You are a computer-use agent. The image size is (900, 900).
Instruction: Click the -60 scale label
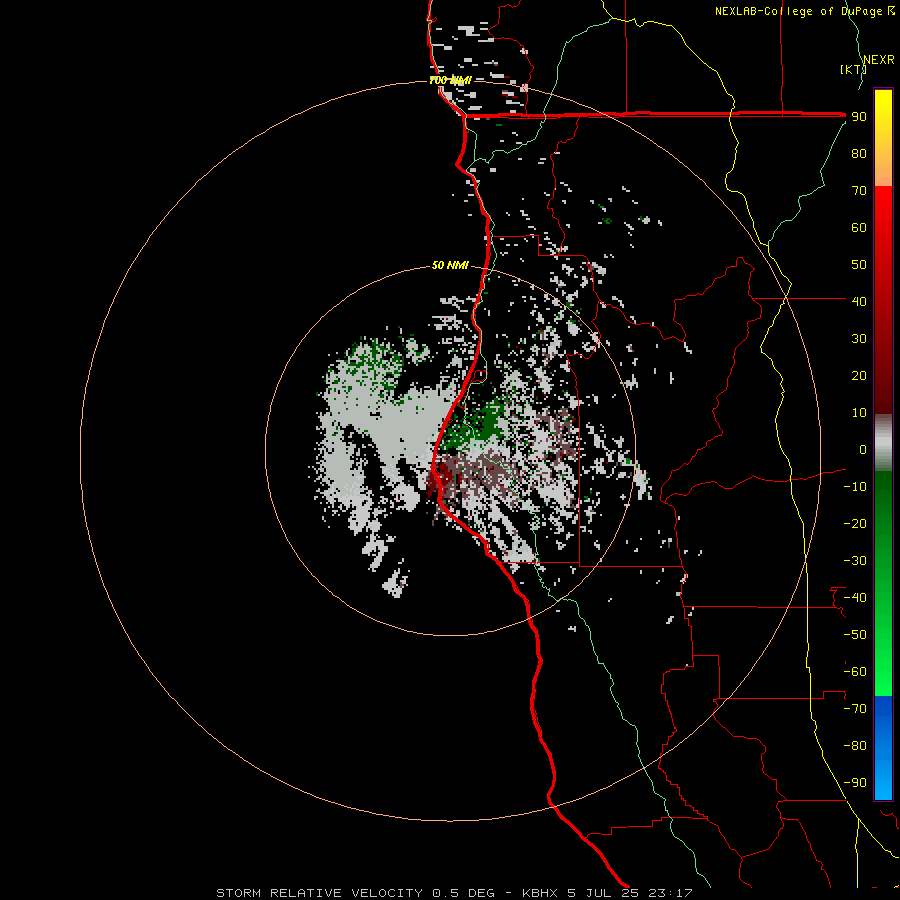(x=855, y=672)
